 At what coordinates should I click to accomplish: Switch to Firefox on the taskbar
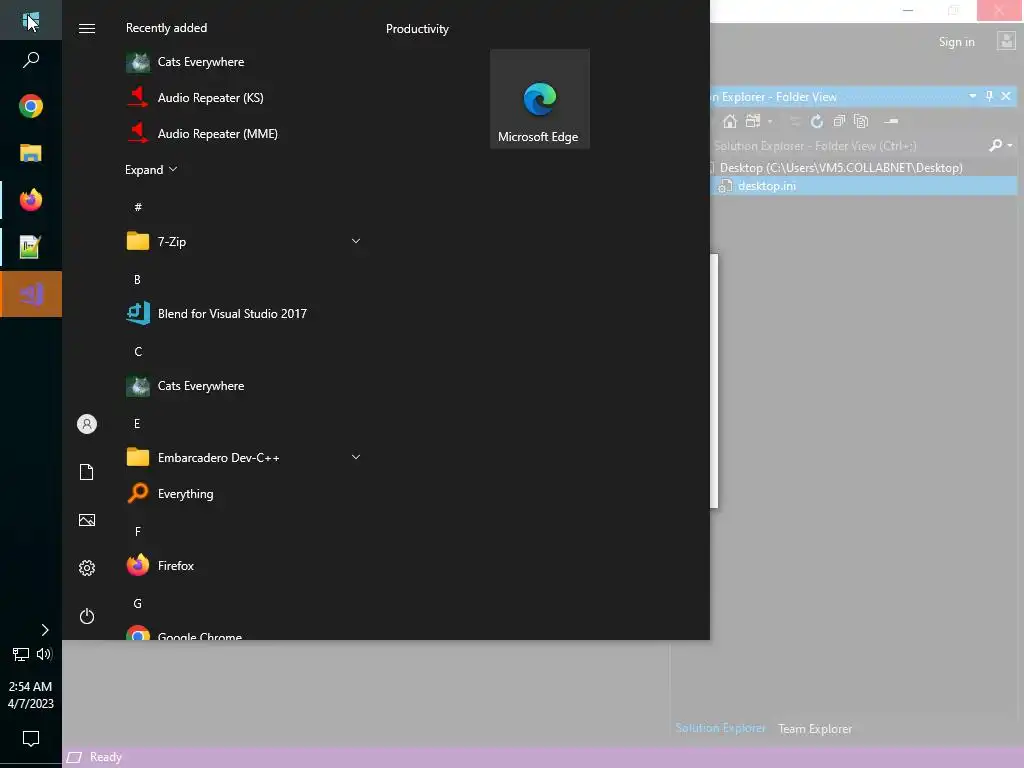tap(31, 200)
